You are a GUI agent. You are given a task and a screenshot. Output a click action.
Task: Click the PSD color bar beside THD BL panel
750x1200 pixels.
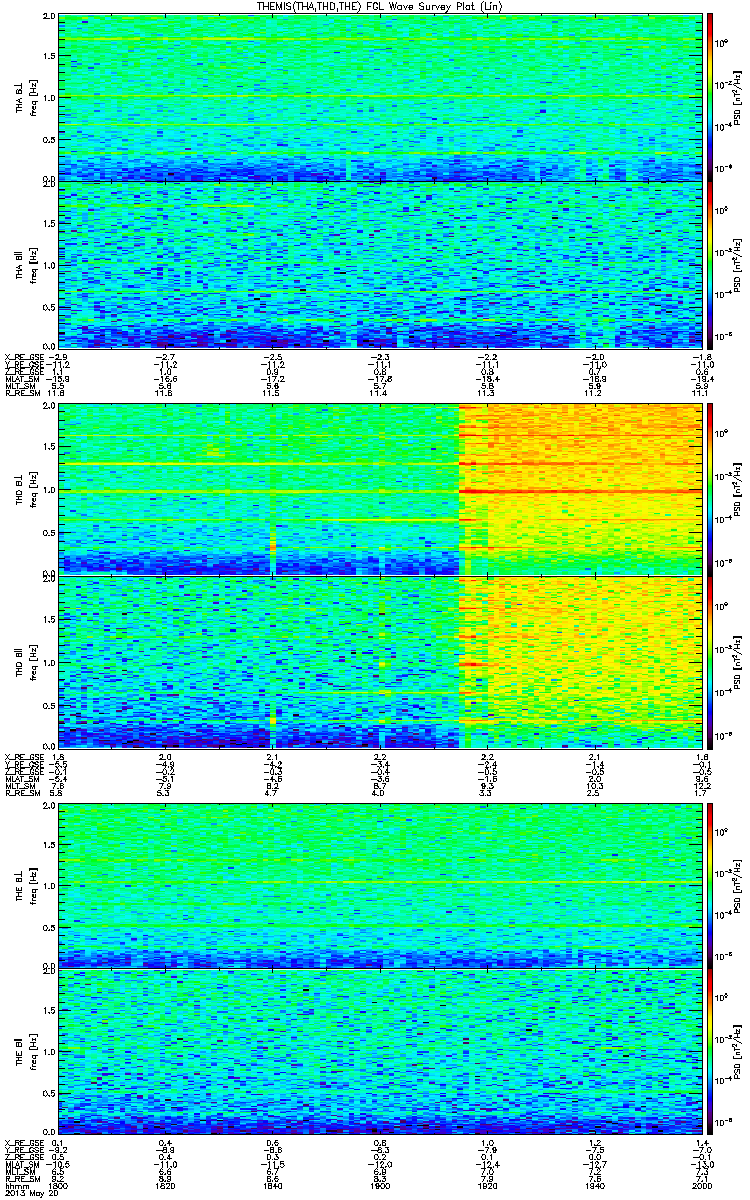click(x=710, y=488)
